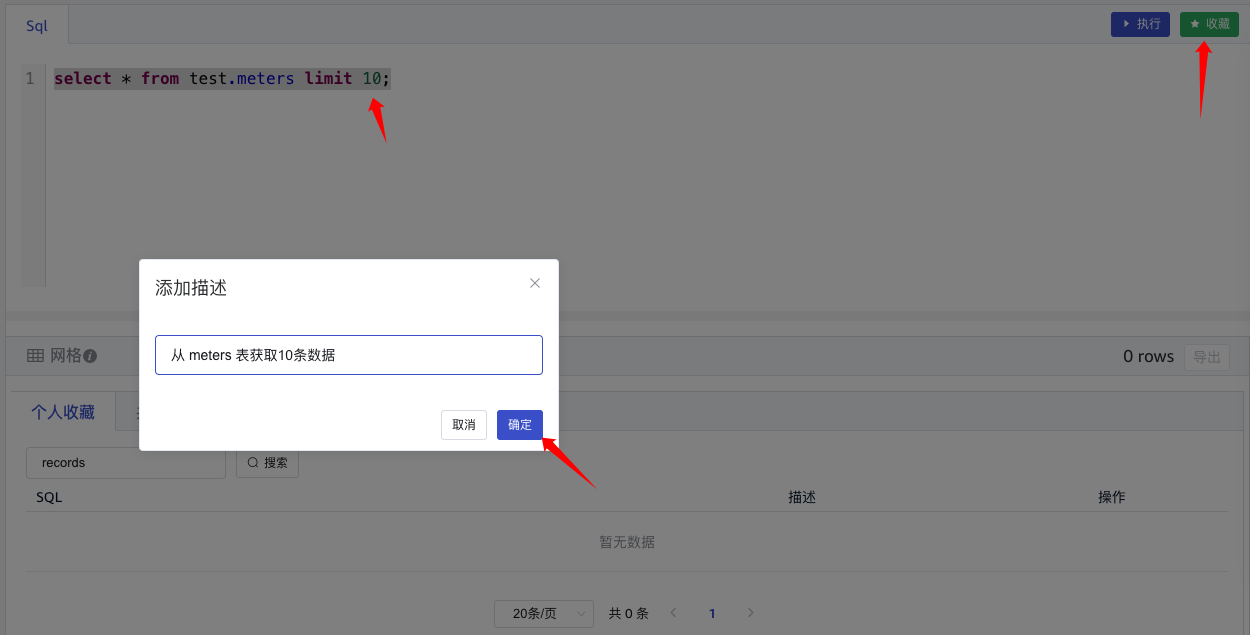Image resolution: width=1250 pixels, height=635 pixels.
Task: Click the previous page arrow
Action: click(x=673, y=613)
